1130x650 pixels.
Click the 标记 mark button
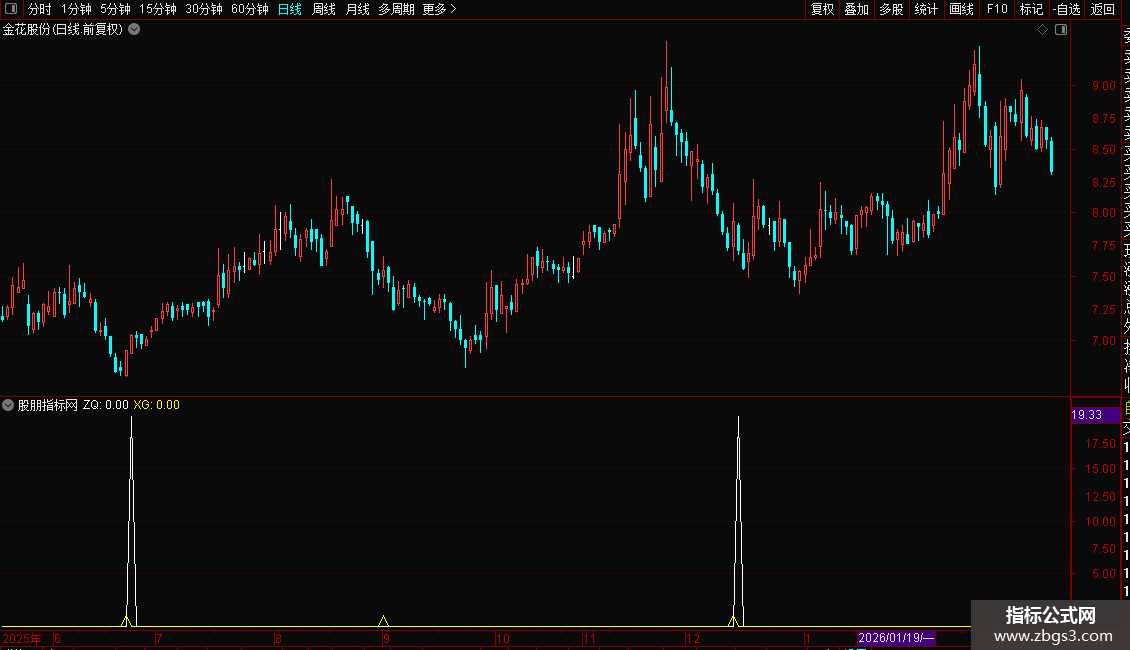click(1031, 9)
